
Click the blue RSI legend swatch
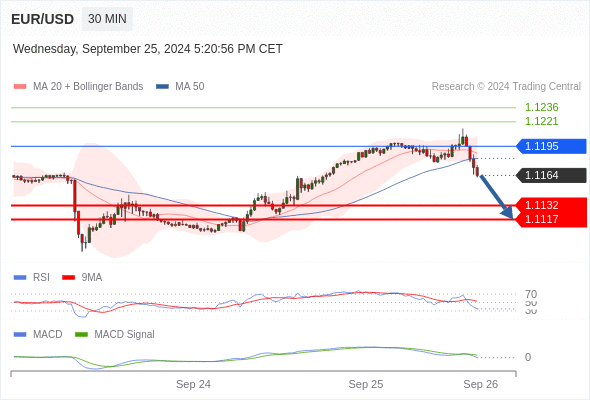tap(20, 278)
